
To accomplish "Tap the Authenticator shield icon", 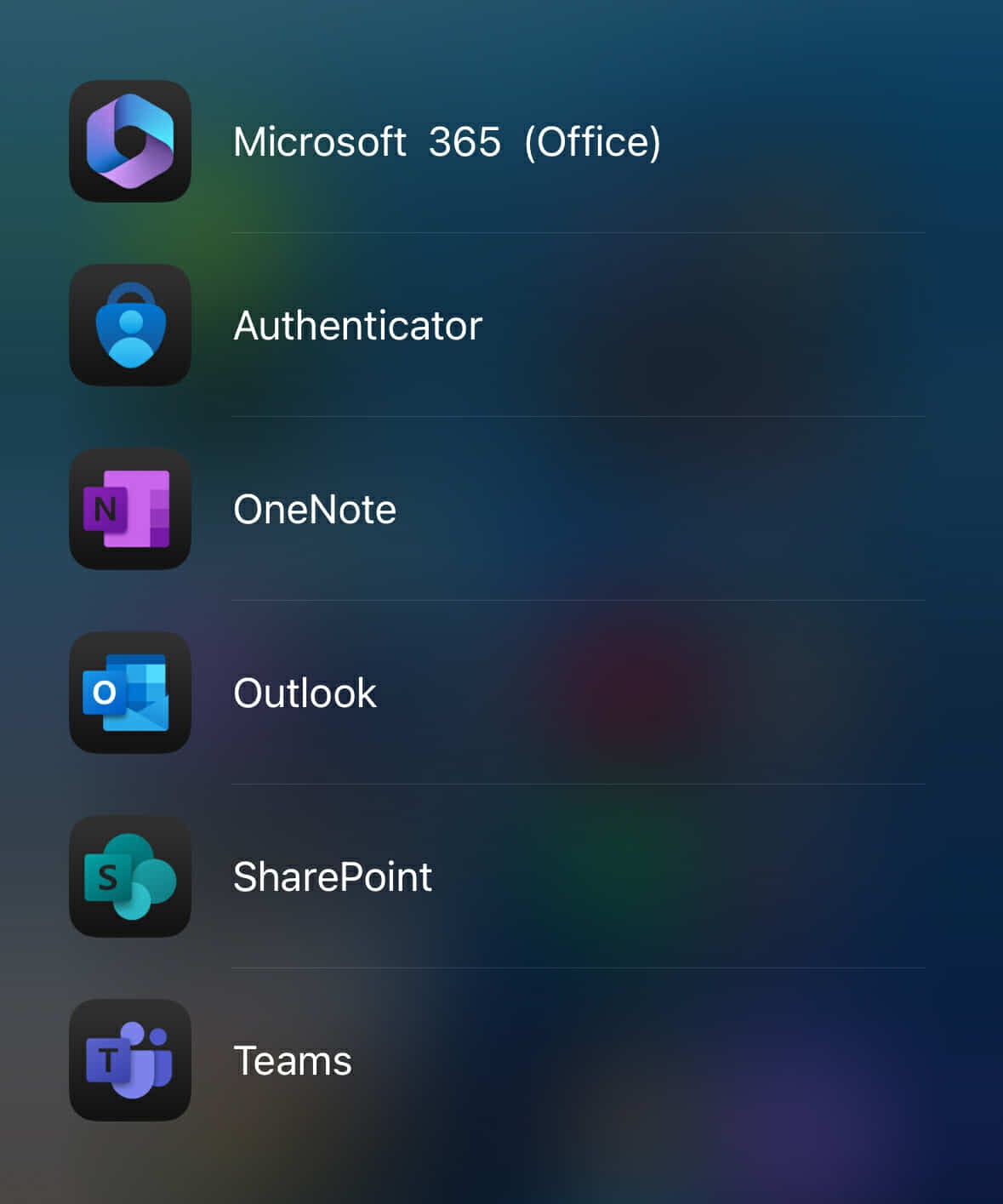I will (x=130, y=325).
